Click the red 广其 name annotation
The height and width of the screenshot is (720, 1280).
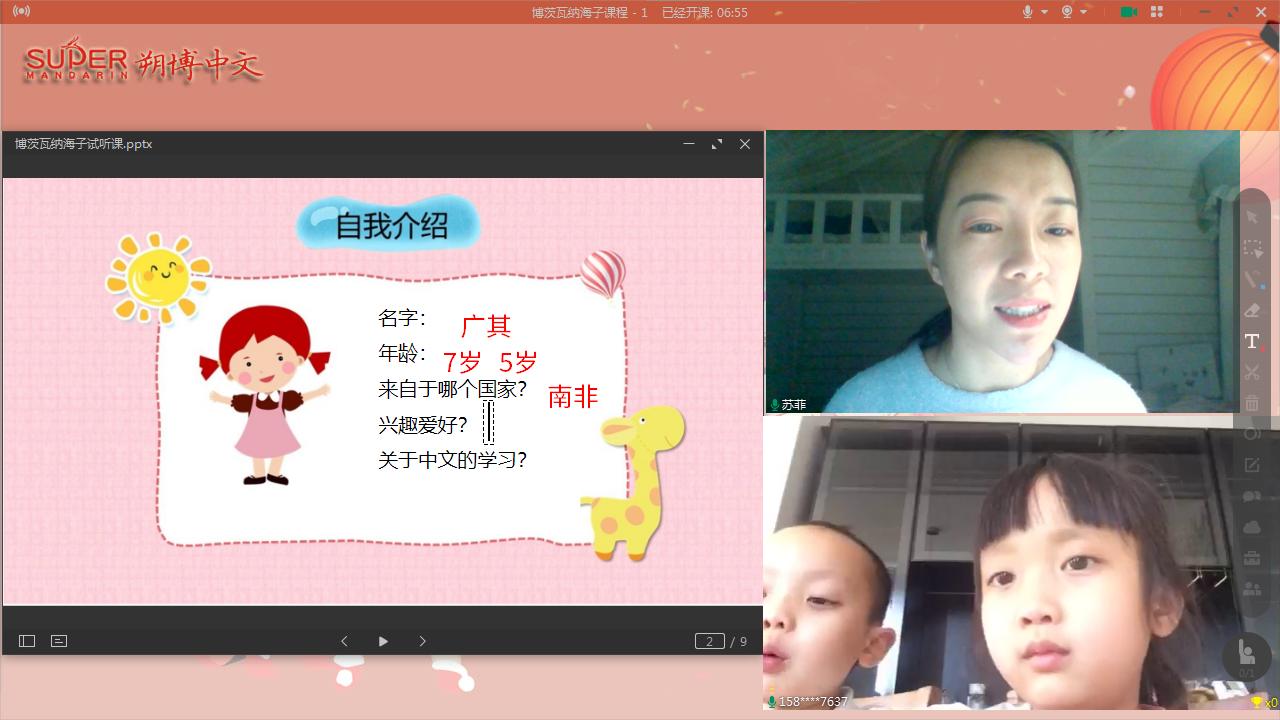[x=486, y=325]
